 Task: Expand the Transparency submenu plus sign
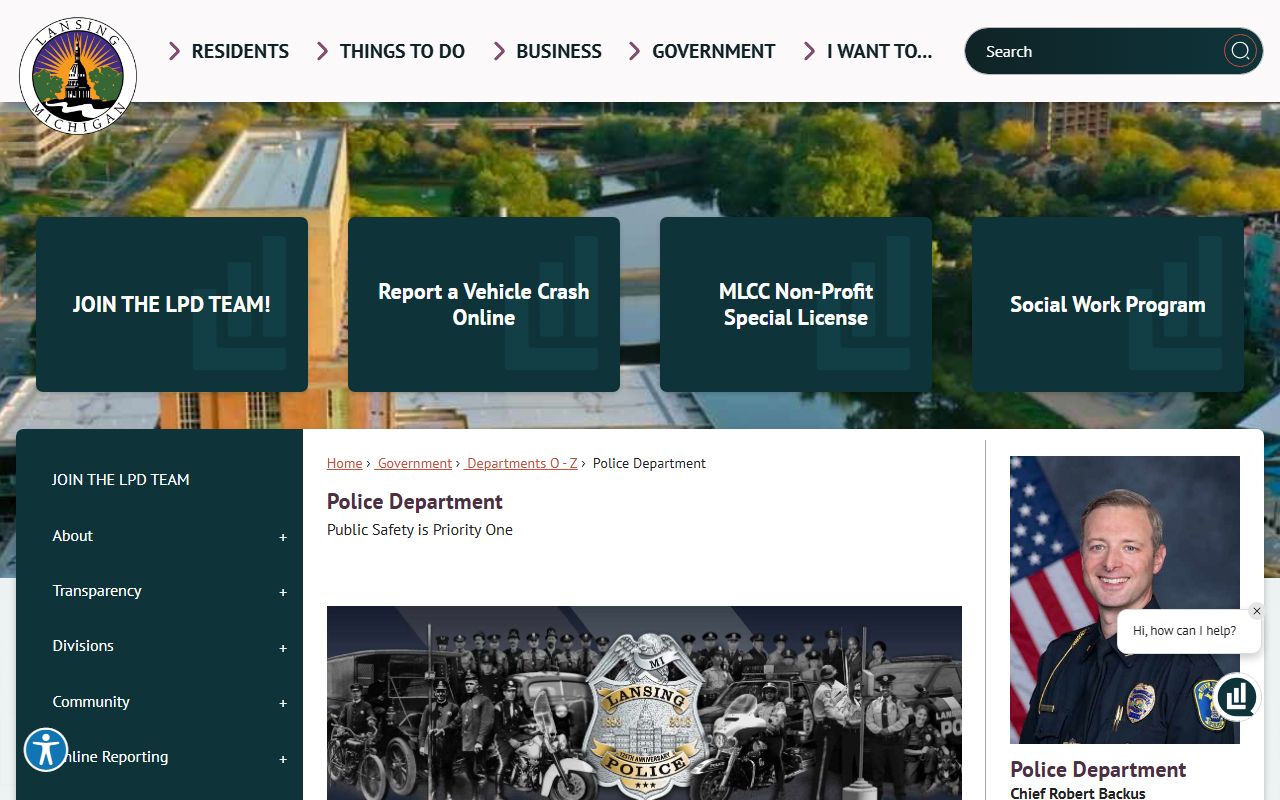(x=283, y=592)
